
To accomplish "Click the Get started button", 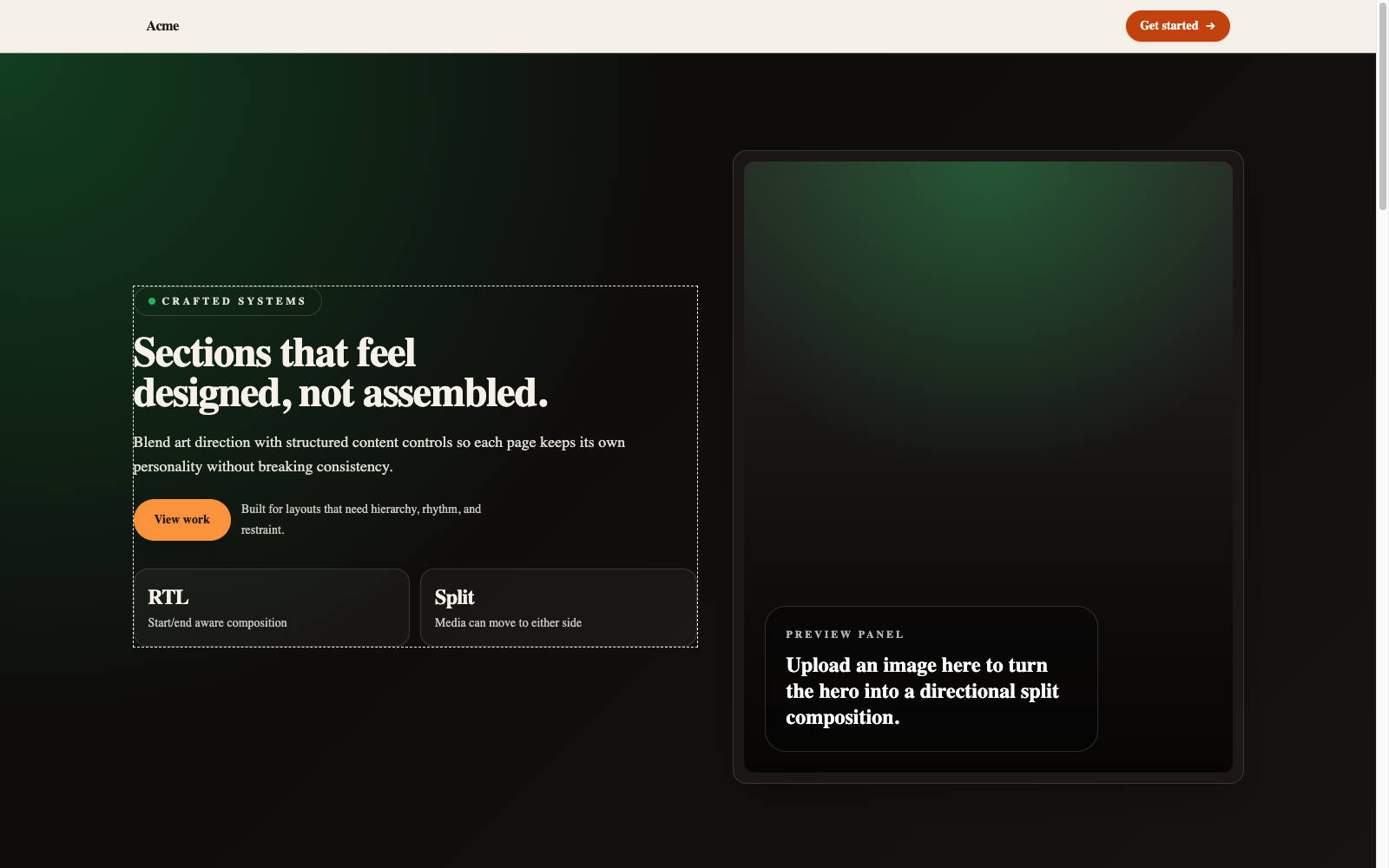I will [x=1177, y=26].
